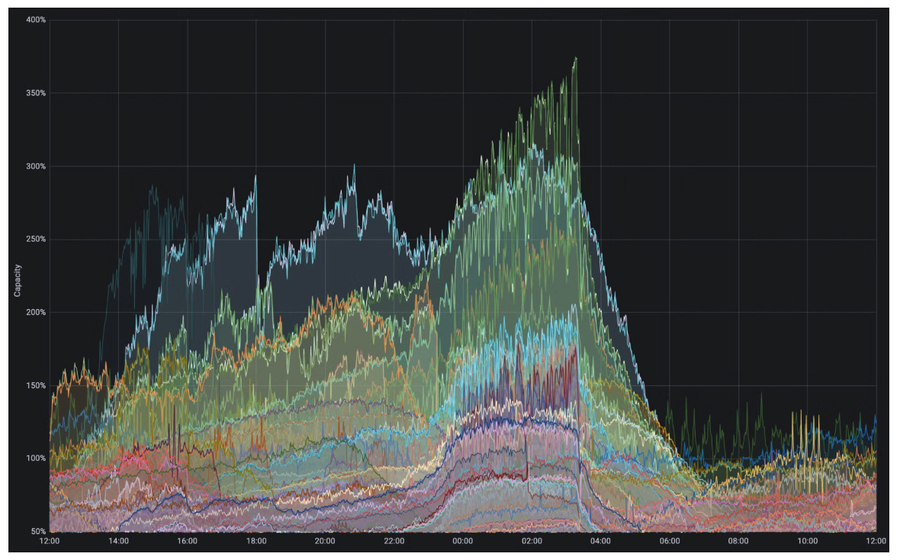Select the 50% y-axis label
The image size is (900, 560).
(37, 531)
